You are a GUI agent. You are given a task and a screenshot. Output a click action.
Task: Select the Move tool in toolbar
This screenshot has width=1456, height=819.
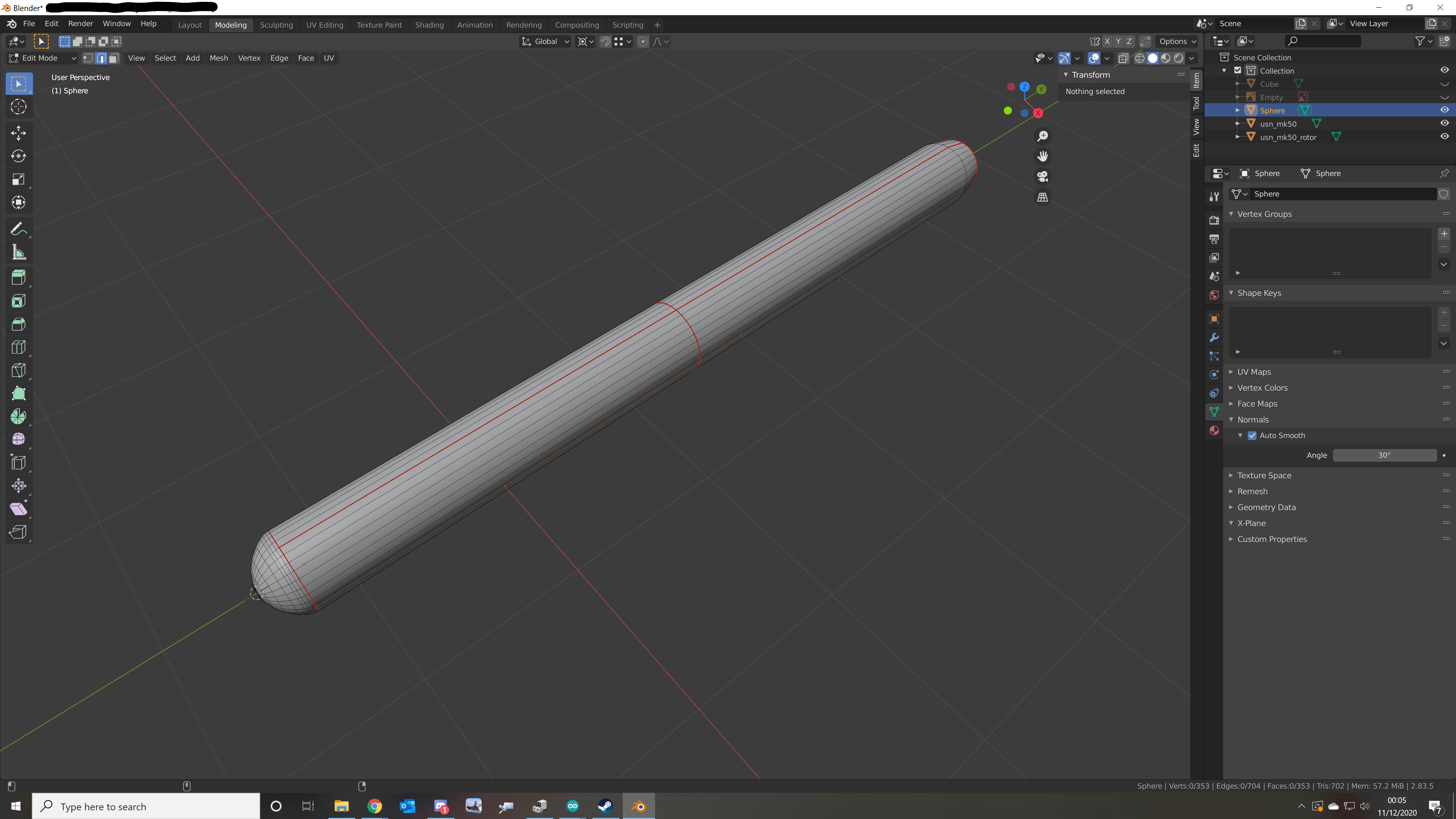(18, 133)
